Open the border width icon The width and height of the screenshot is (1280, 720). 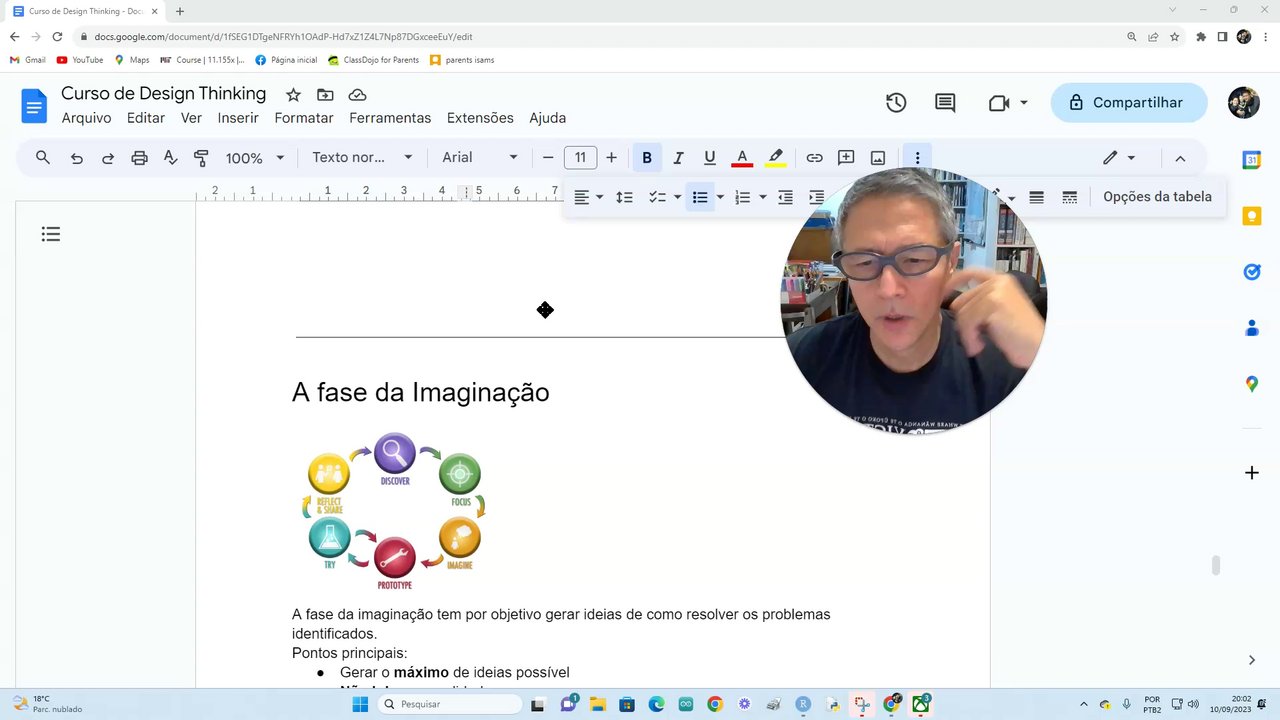tap(1037, 197)
